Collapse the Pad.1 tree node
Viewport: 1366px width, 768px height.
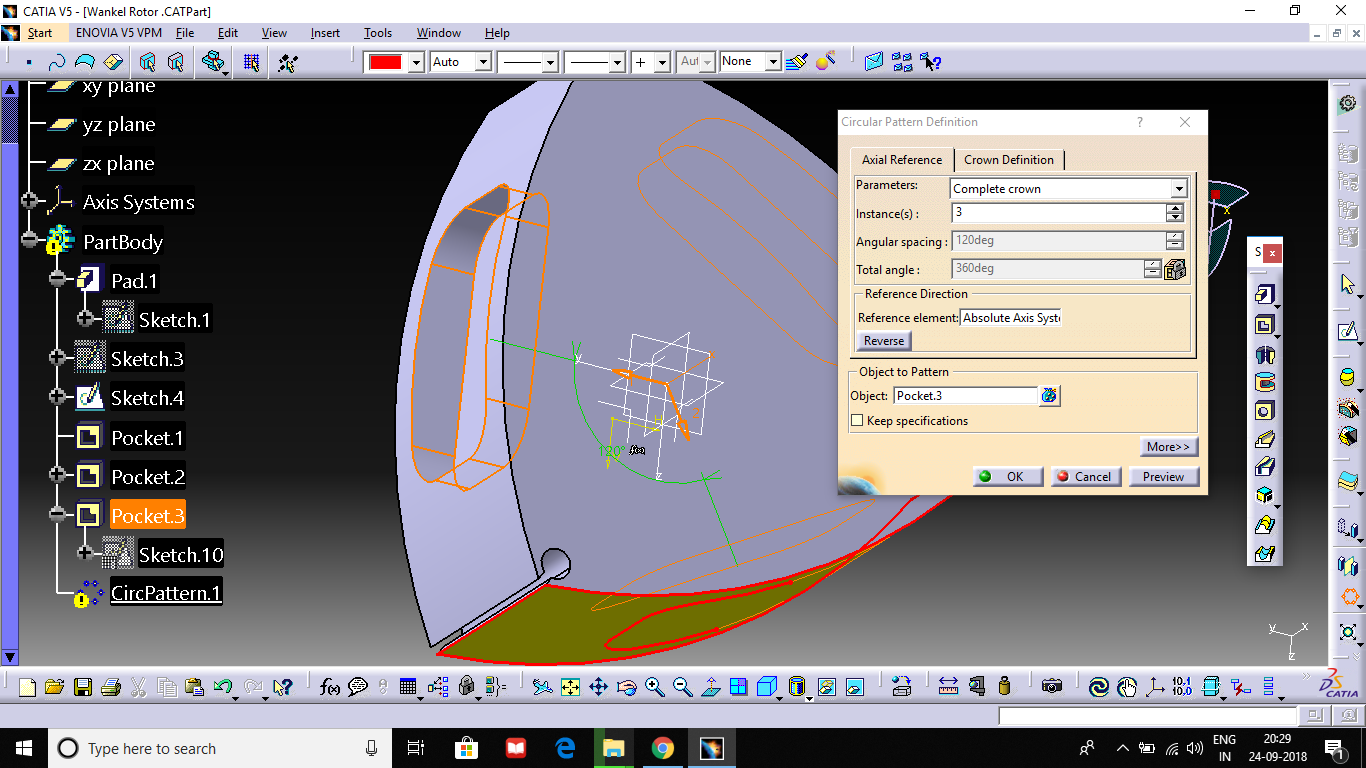click(57, 279)
